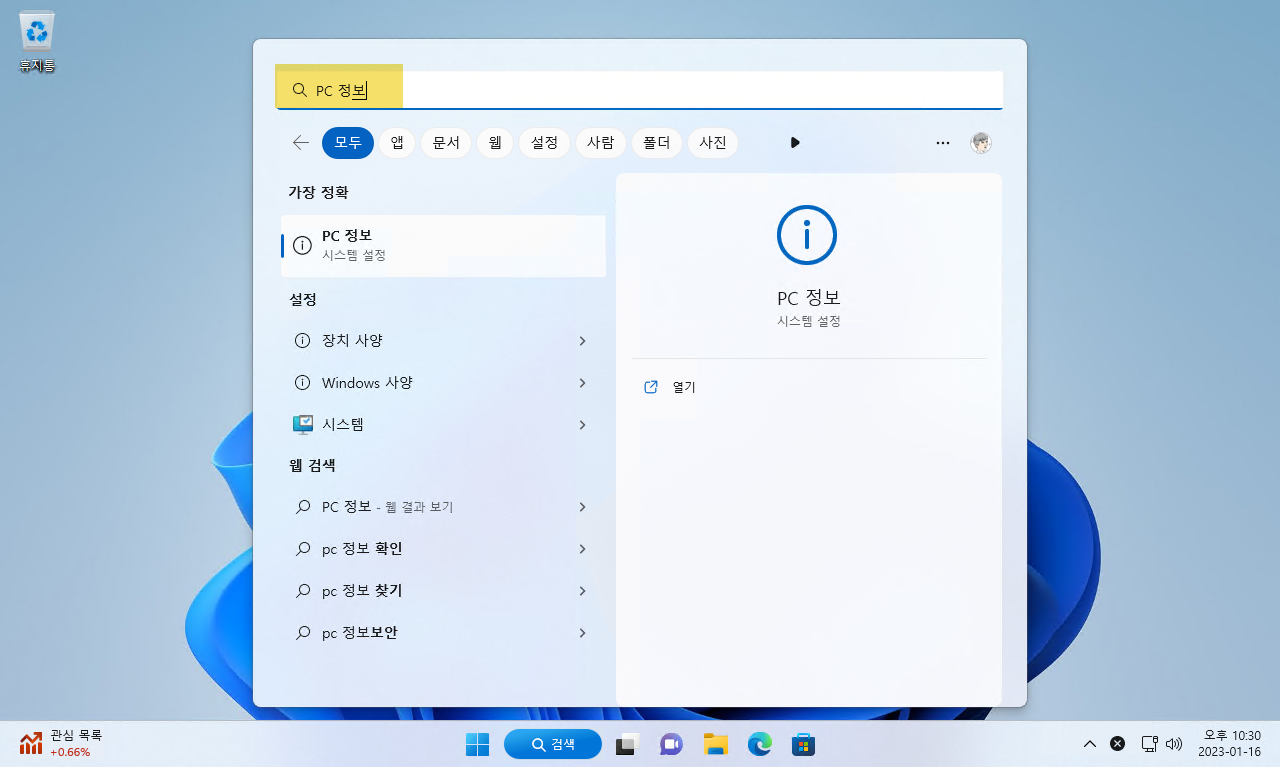Click search icon beside pc 정보보안

[302, 633]
